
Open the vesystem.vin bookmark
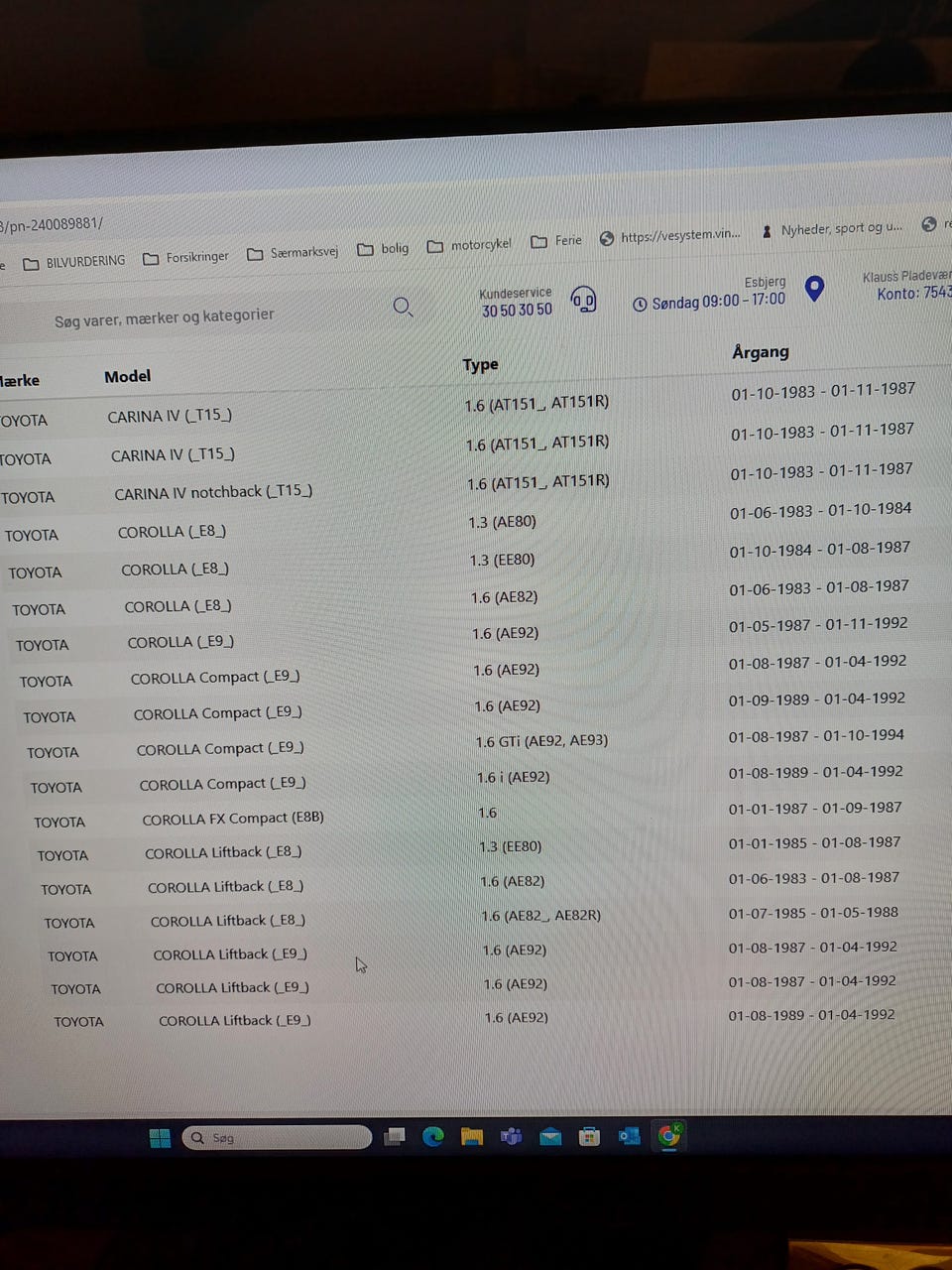coord(670,236)
